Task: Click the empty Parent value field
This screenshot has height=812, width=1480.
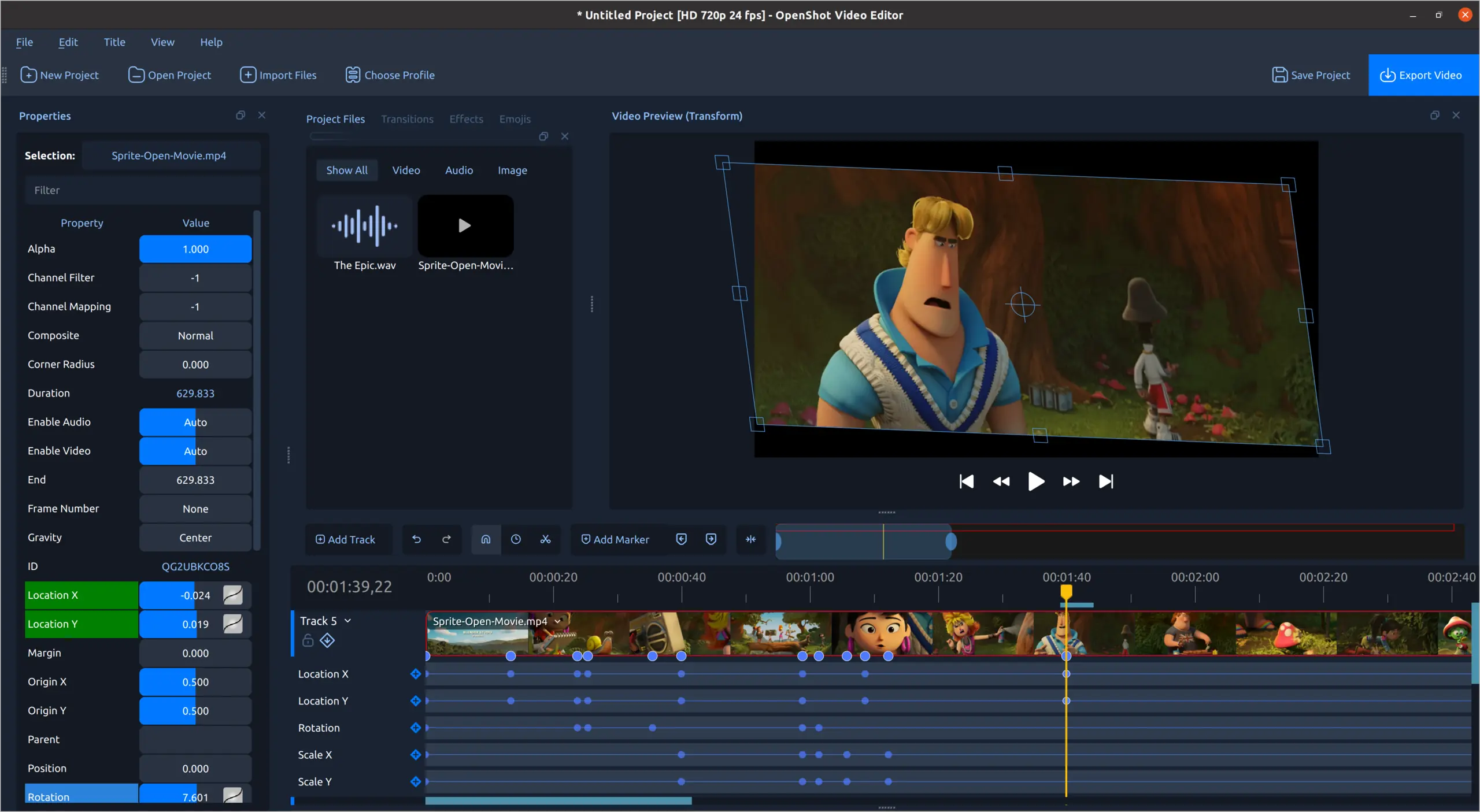Action: click(x=195, y=740)
